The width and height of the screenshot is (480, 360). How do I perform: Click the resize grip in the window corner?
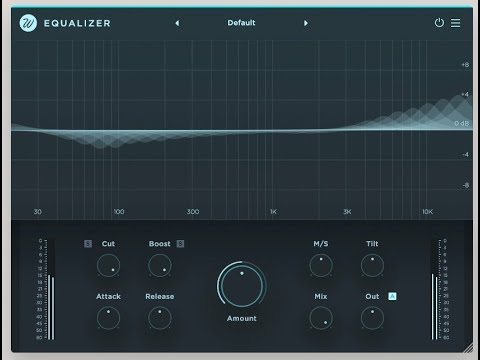click(468, 348)
